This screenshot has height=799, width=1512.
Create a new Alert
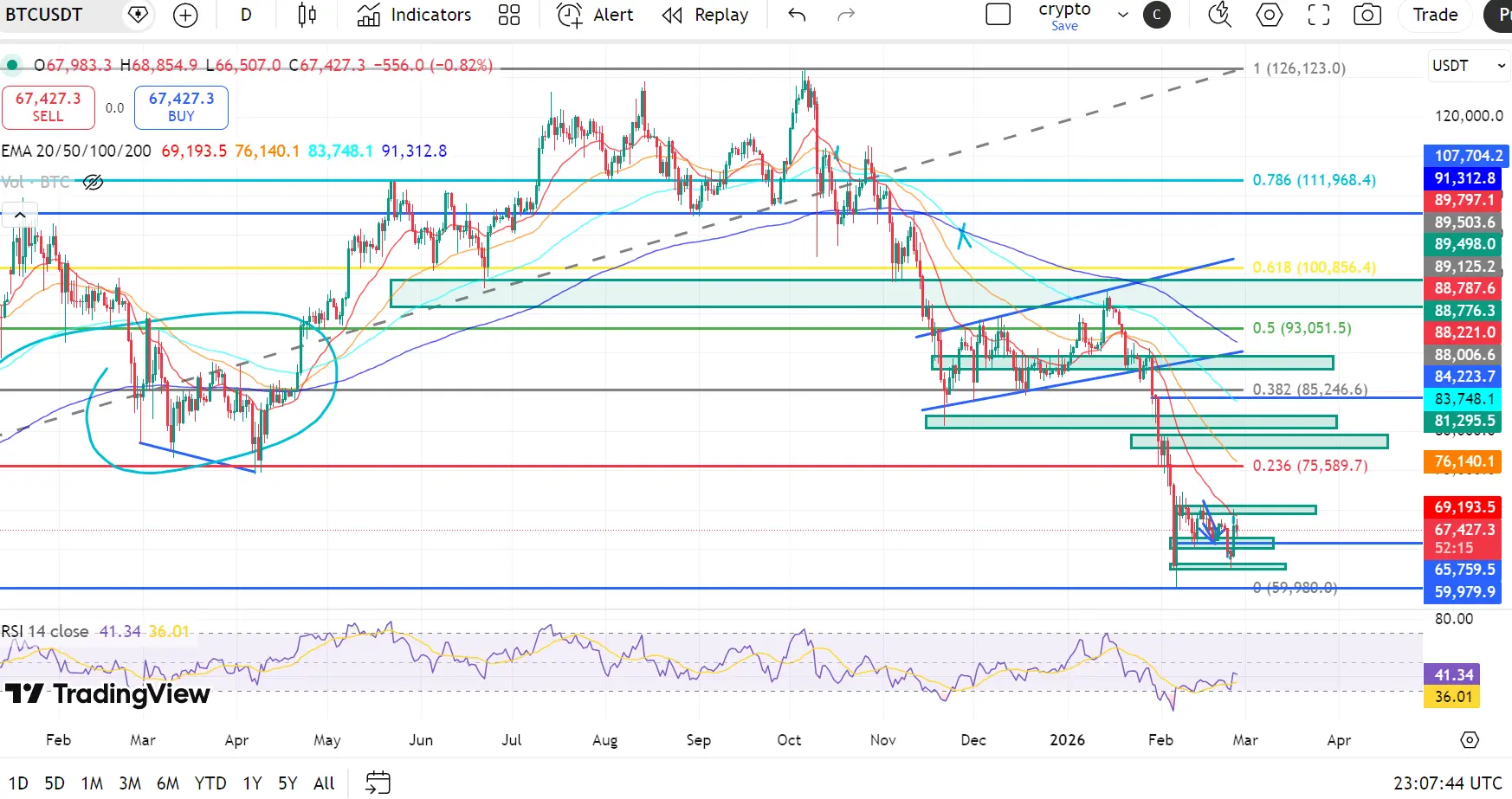(595, 15)
